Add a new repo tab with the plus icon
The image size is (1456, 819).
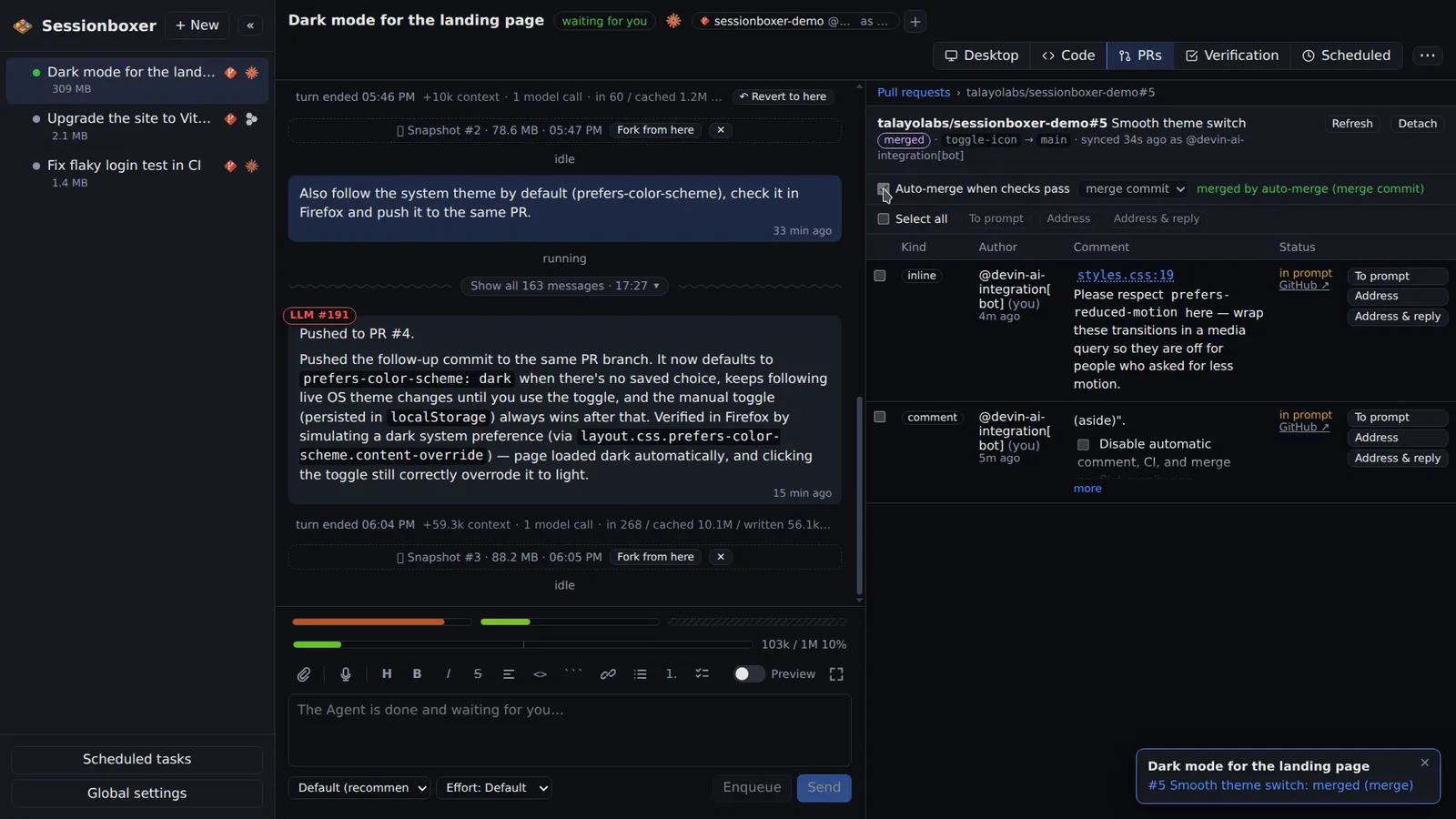(x=915, y=21)
